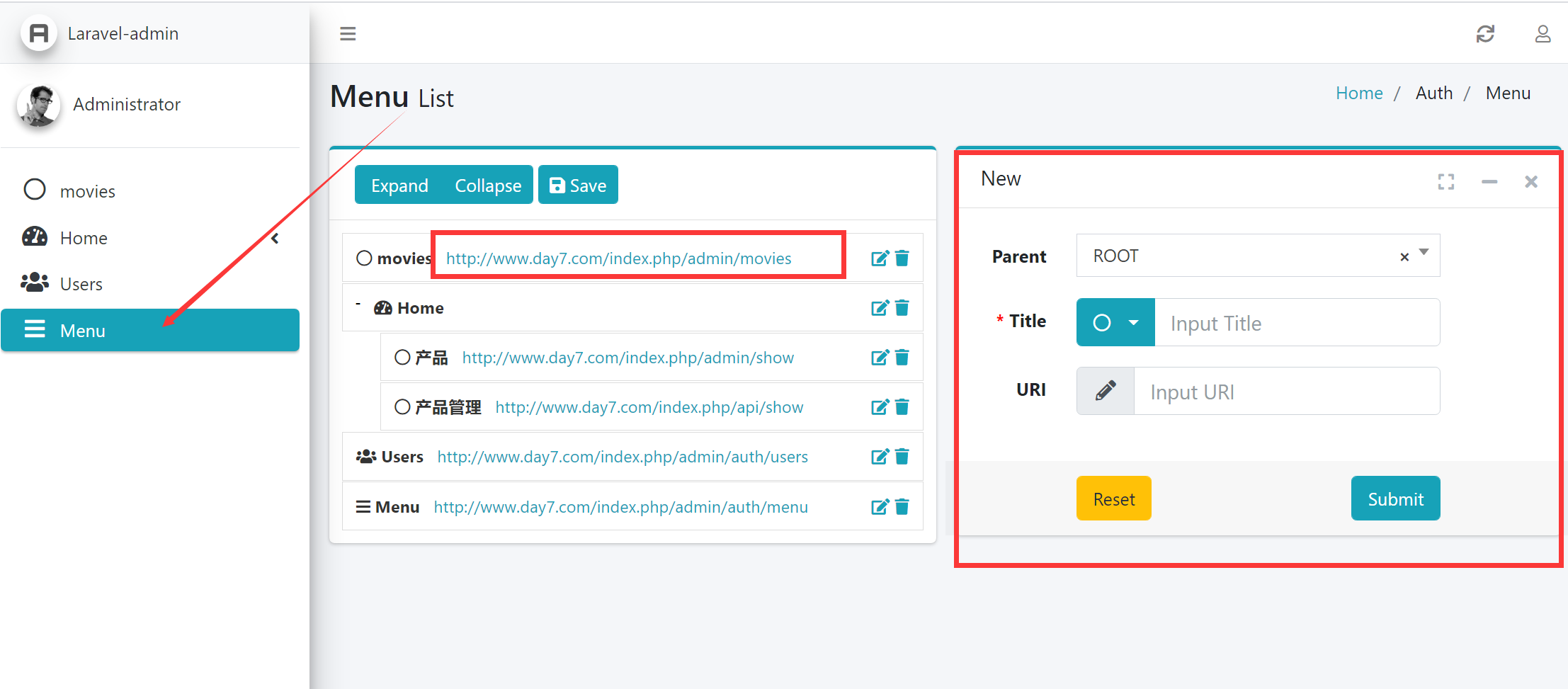This screenshot has height=689, width=1568.
Task: Collapse the Home tree item
Action: [x=358, y=304]
